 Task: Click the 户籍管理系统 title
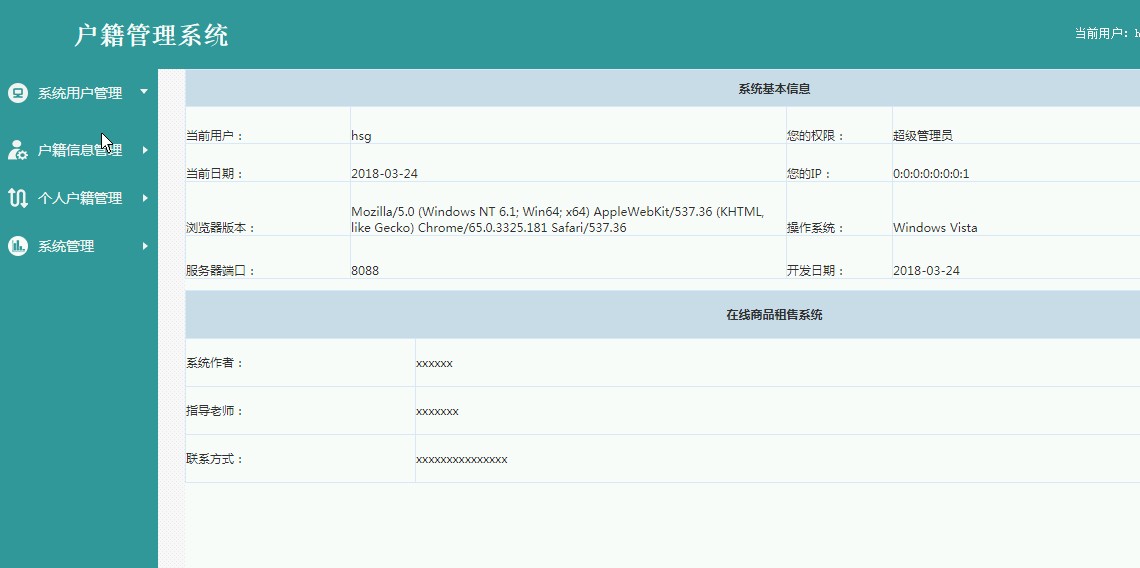pyautogui.click(x=151, y=36)
